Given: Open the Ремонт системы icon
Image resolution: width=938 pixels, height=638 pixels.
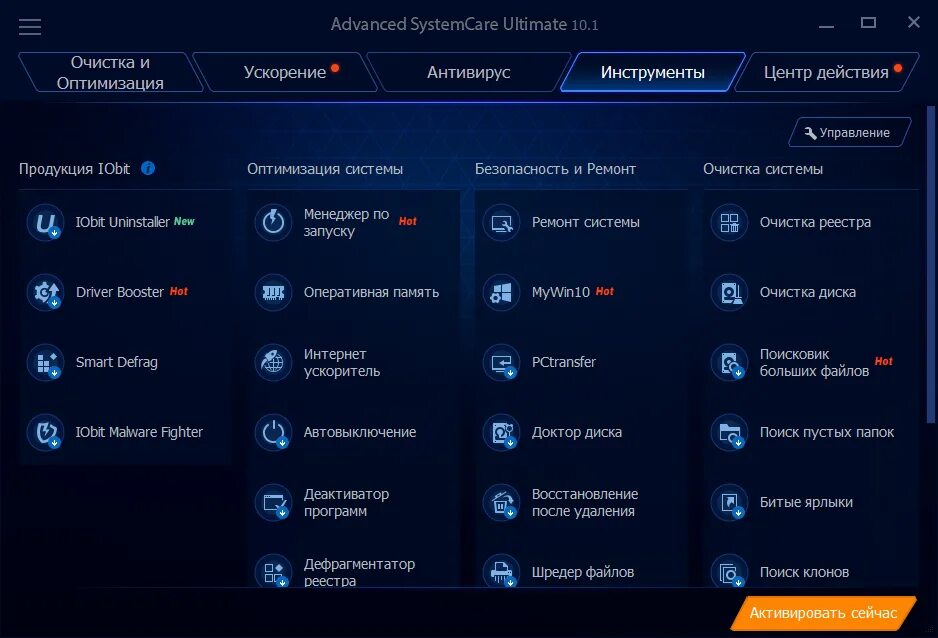Looking at the screenshot, I should coord(501,222).
